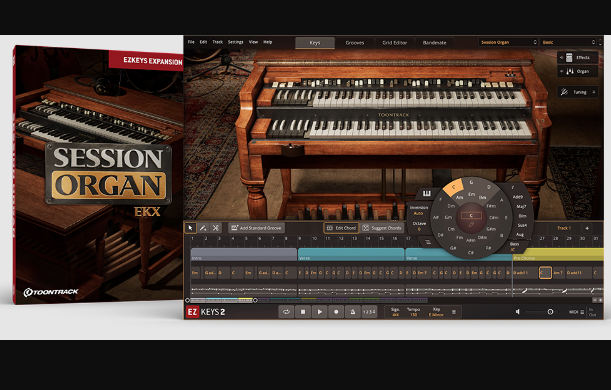This screenshot has width=611, height=390.
Task: Open the time signature 4/4 setting
Action: pyautogui.click(x=396, y=312)
